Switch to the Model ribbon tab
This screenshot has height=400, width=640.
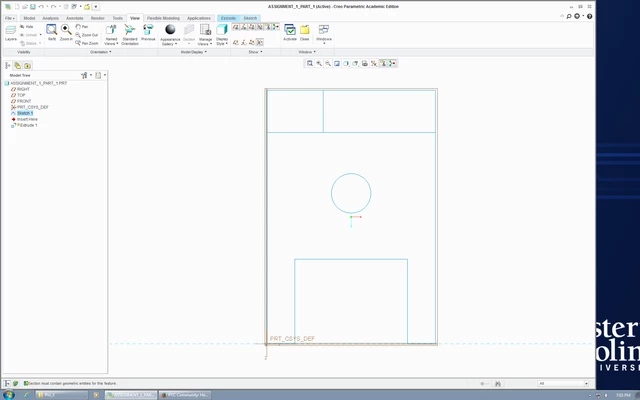coord(29,18)
